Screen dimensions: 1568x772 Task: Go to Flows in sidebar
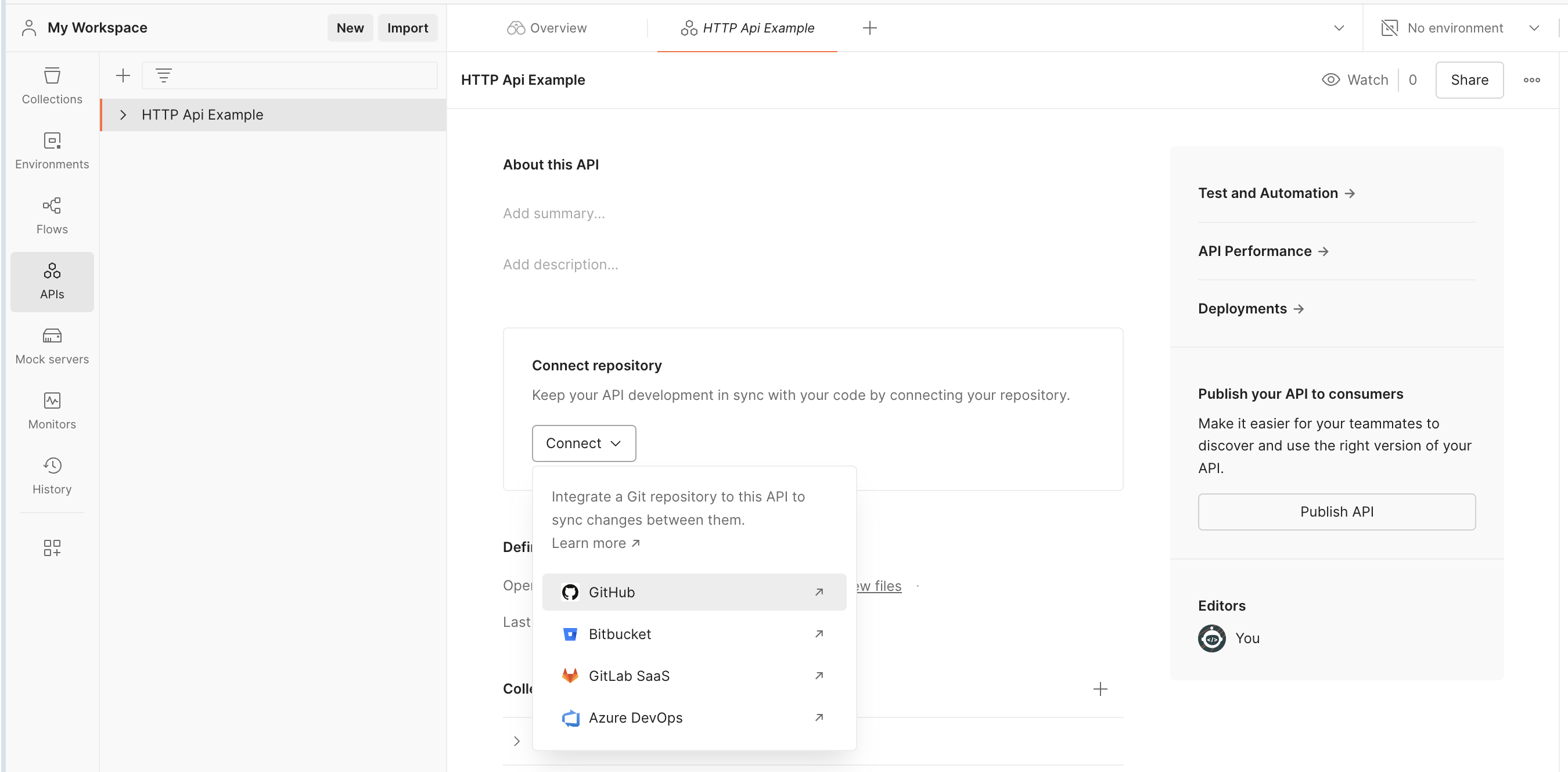[52, 215]
